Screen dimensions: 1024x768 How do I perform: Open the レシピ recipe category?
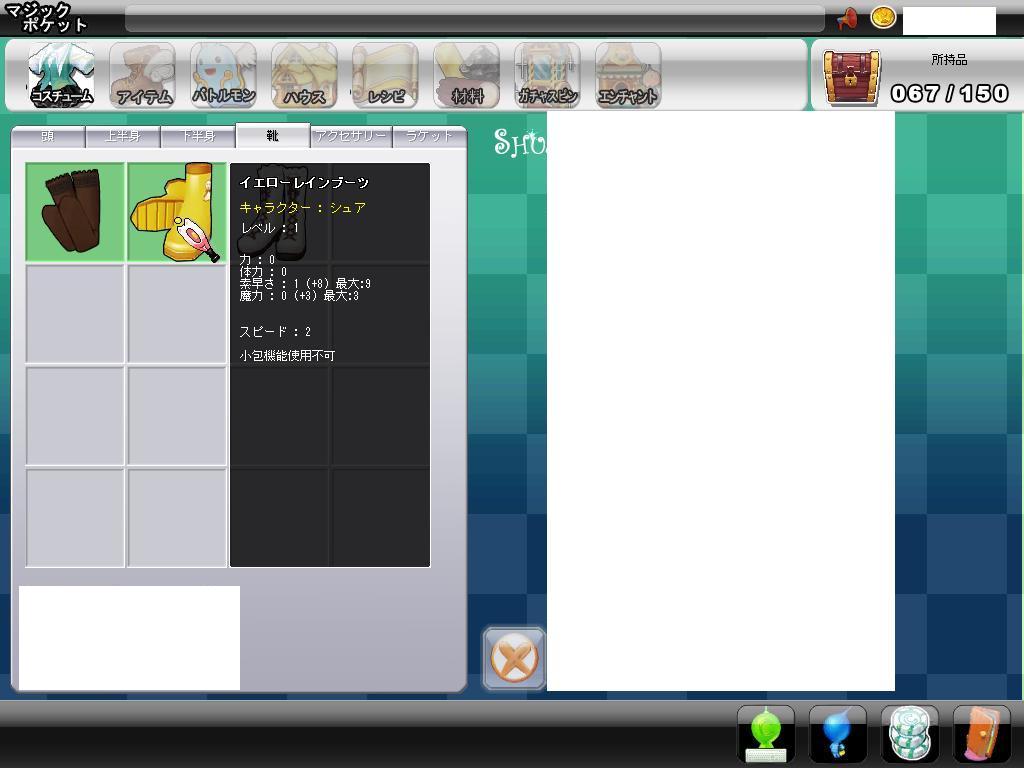(x=385, y=76)
